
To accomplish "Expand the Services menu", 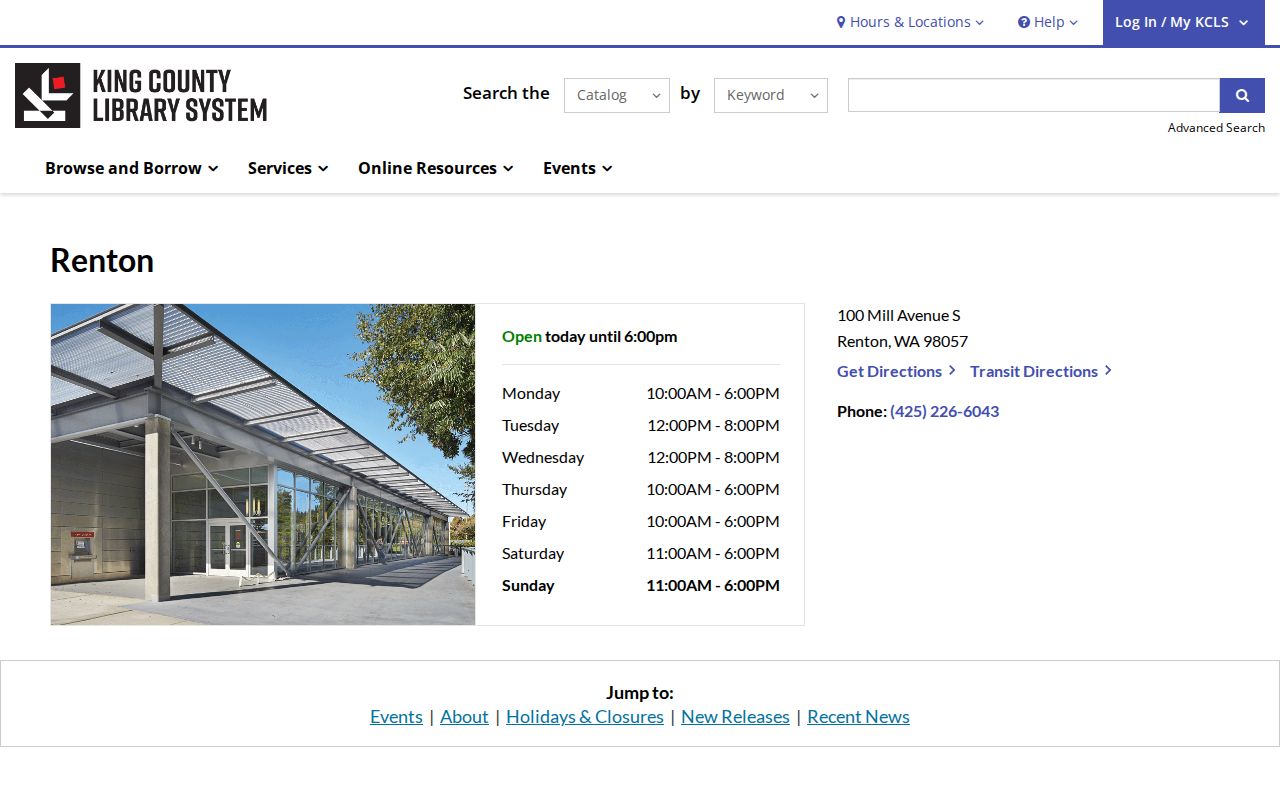I will click(x=288, y=168).
